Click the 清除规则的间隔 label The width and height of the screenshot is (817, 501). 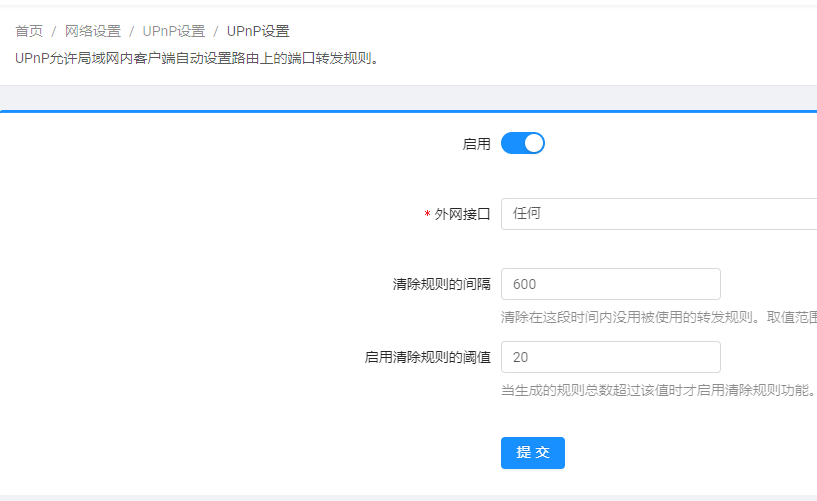pyautogui.click(x=441, y=284)
